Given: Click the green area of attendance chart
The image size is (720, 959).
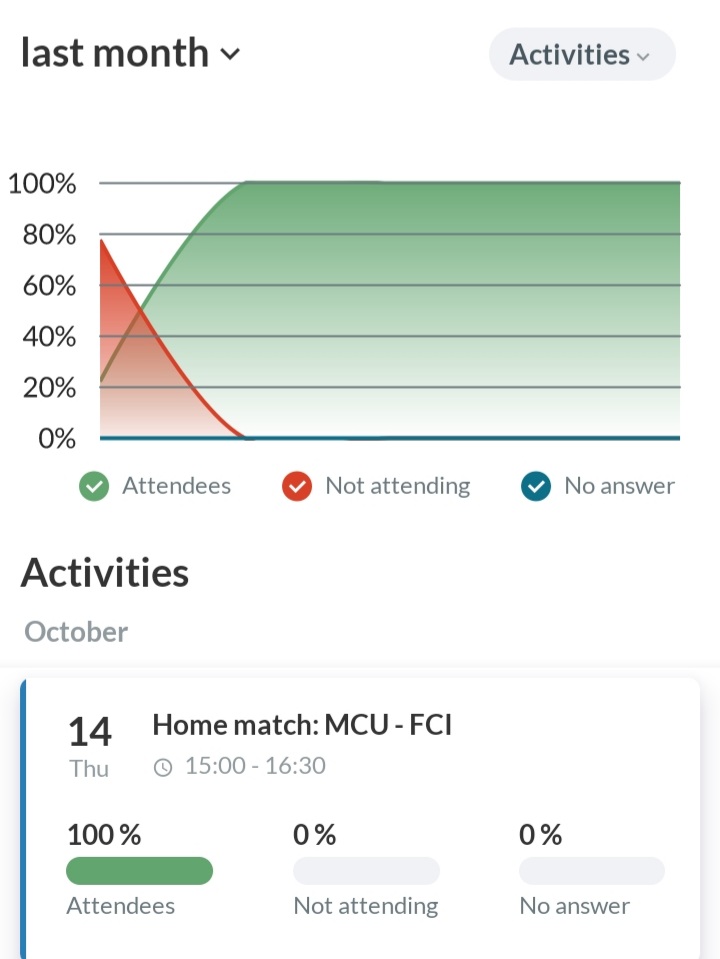Looking at the screenshot, I should (450, 300).
